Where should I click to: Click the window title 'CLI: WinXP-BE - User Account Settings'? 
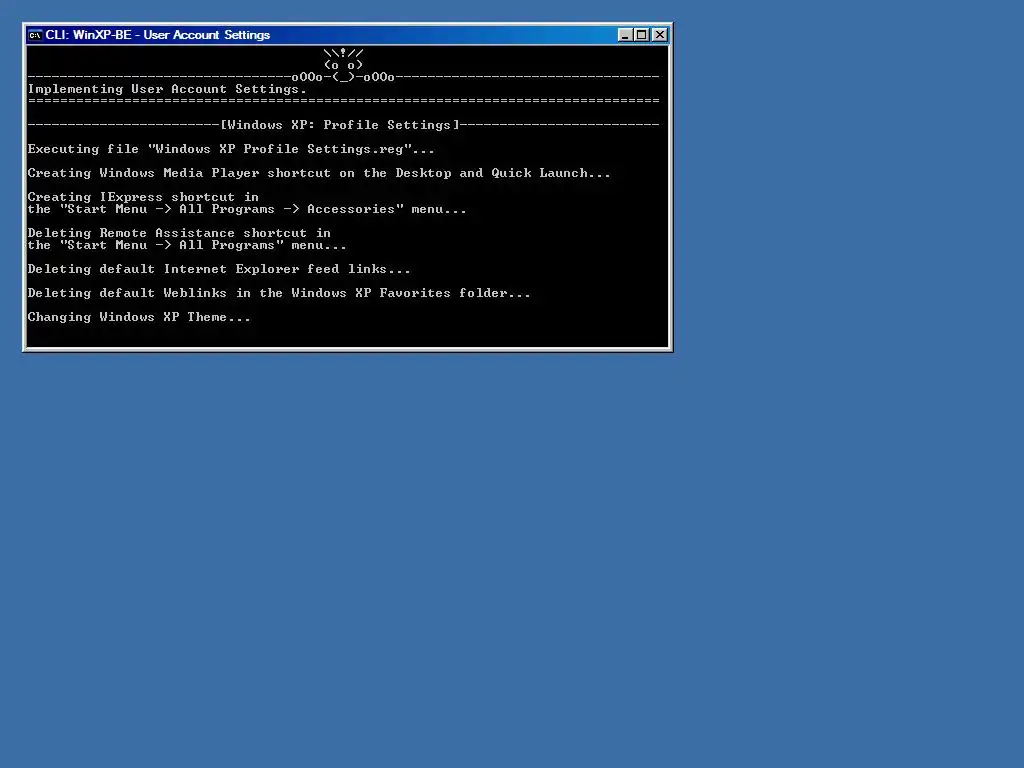(157, 35)
